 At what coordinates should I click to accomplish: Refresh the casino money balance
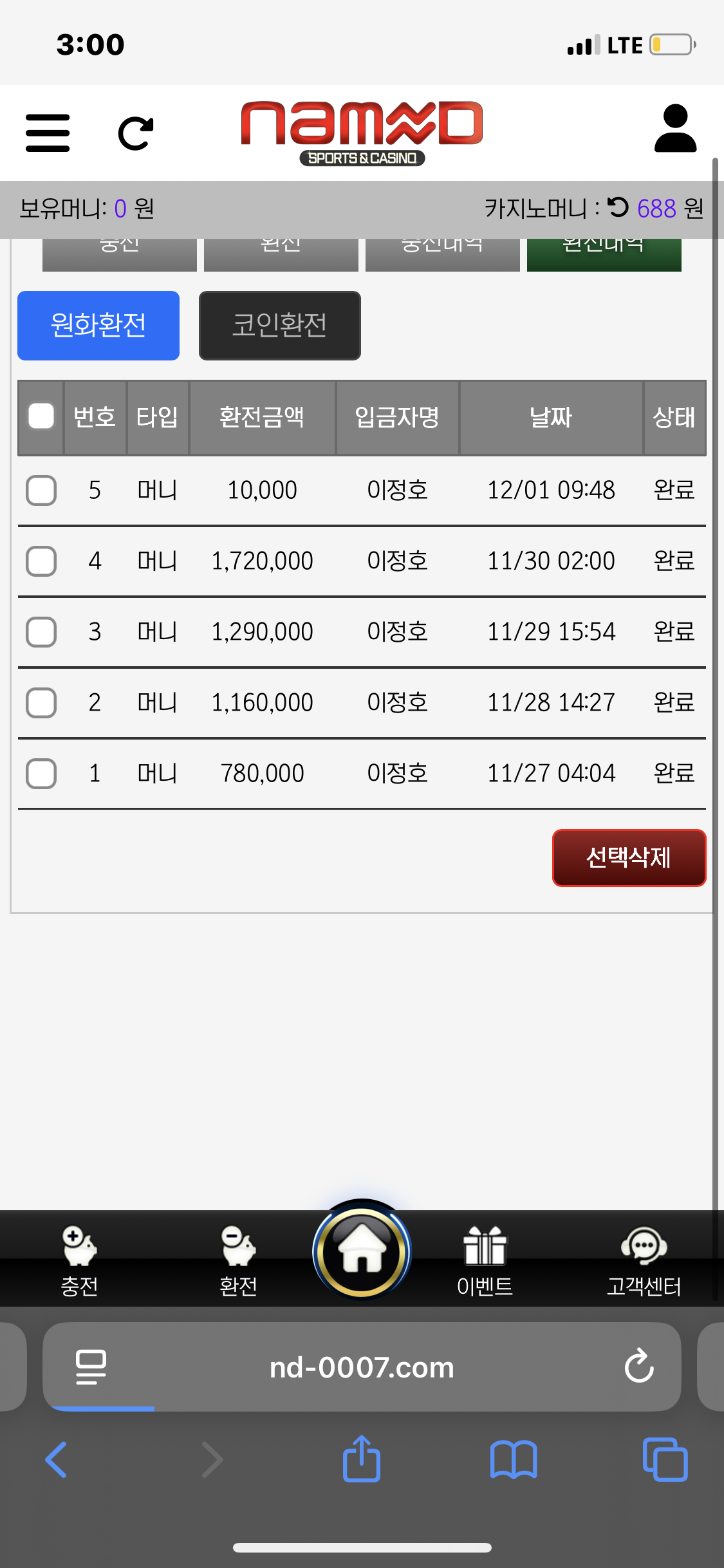click(x=618, y=207)
